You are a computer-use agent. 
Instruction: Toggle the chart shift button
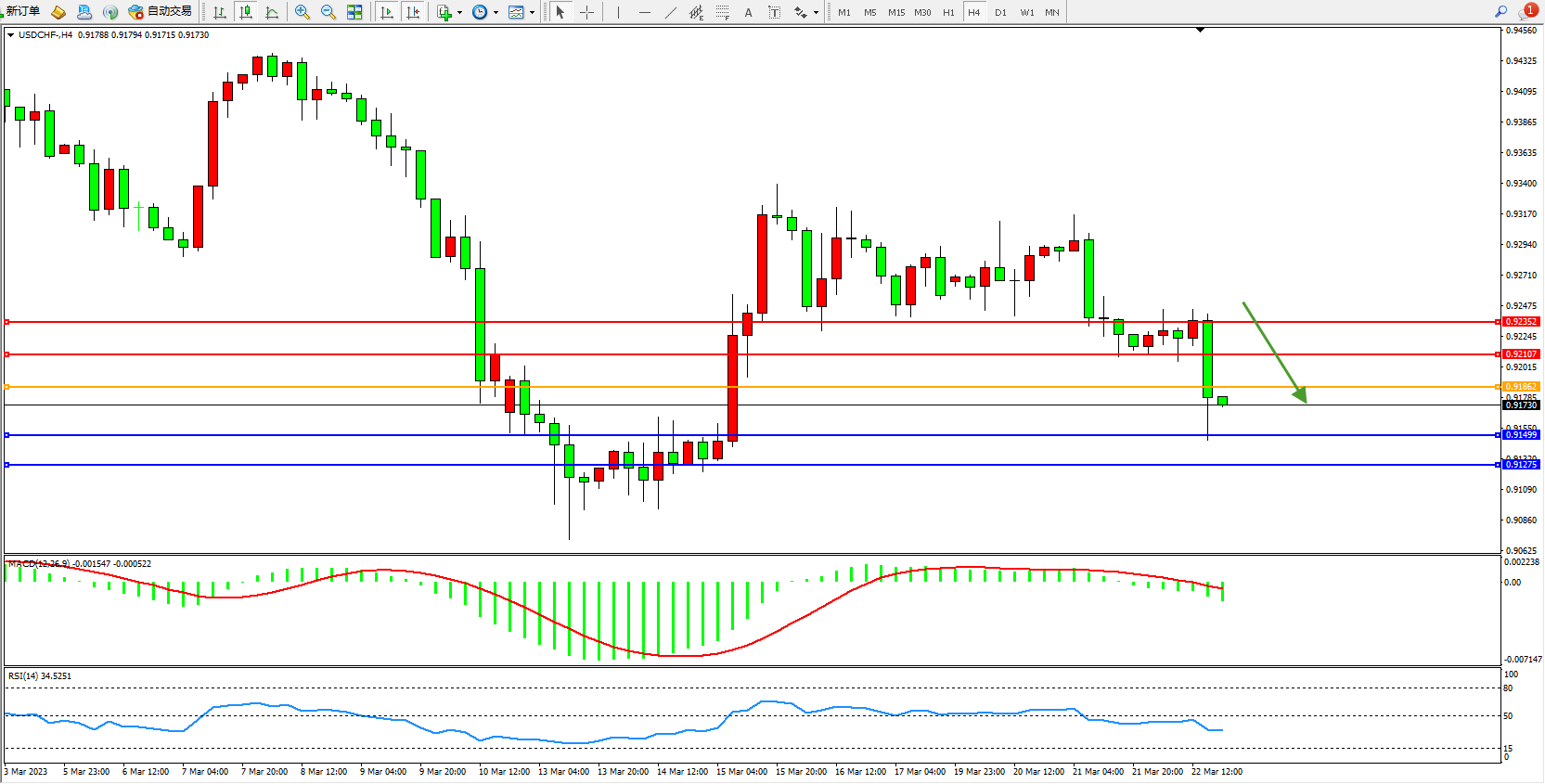coord(413,12)
